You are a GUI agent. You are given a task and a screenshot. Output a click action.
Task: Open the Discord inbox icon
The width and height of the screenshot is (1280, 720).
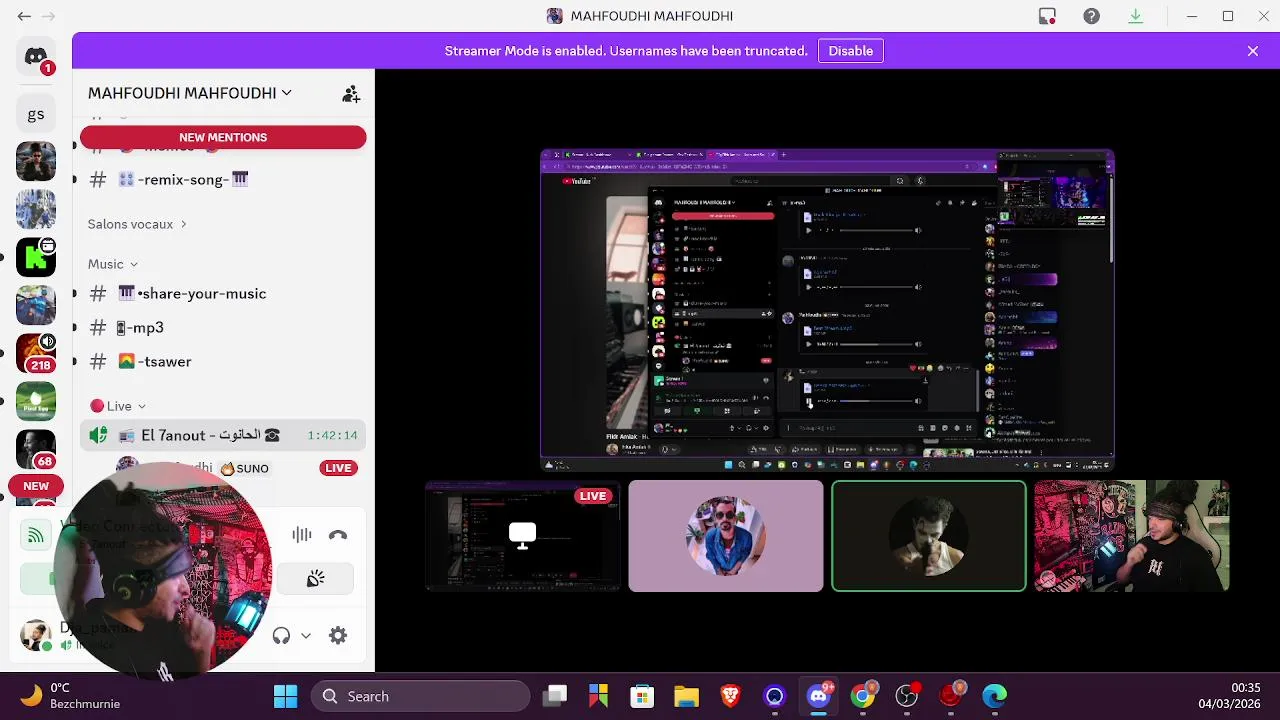point(1047,16)
